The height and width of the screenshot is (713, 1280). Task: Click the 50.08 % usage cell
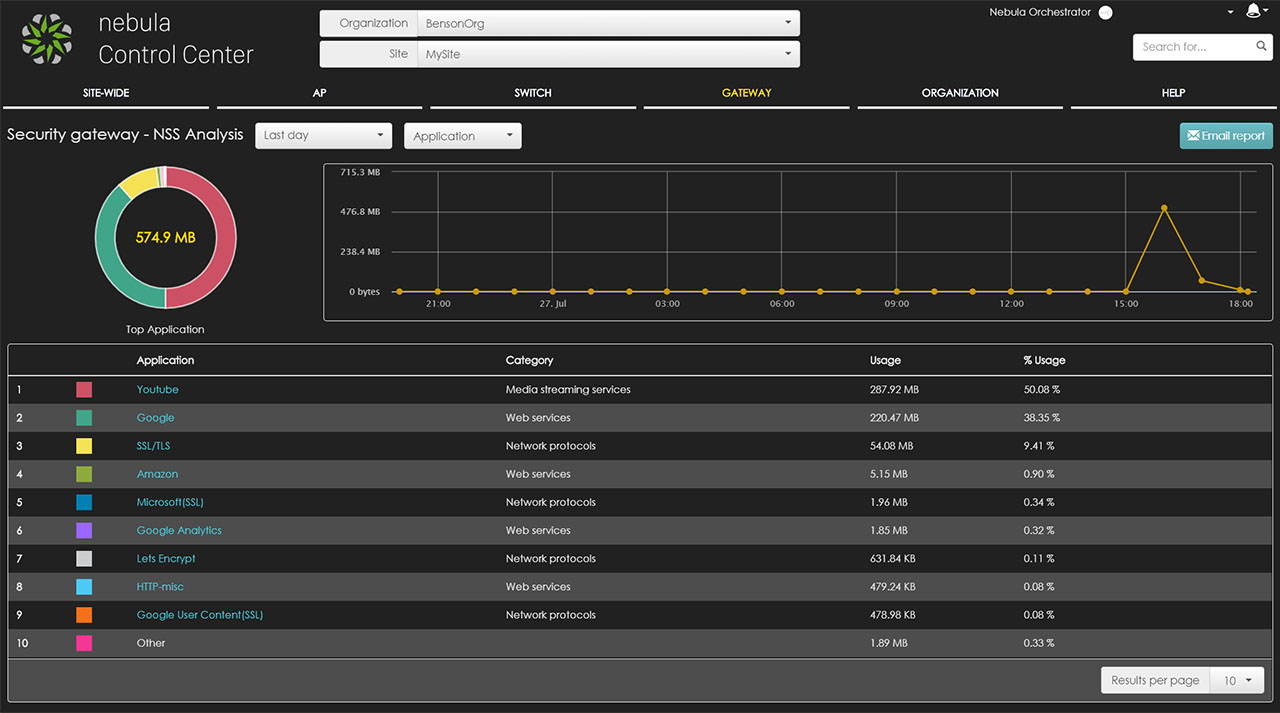pos(1041,389)
